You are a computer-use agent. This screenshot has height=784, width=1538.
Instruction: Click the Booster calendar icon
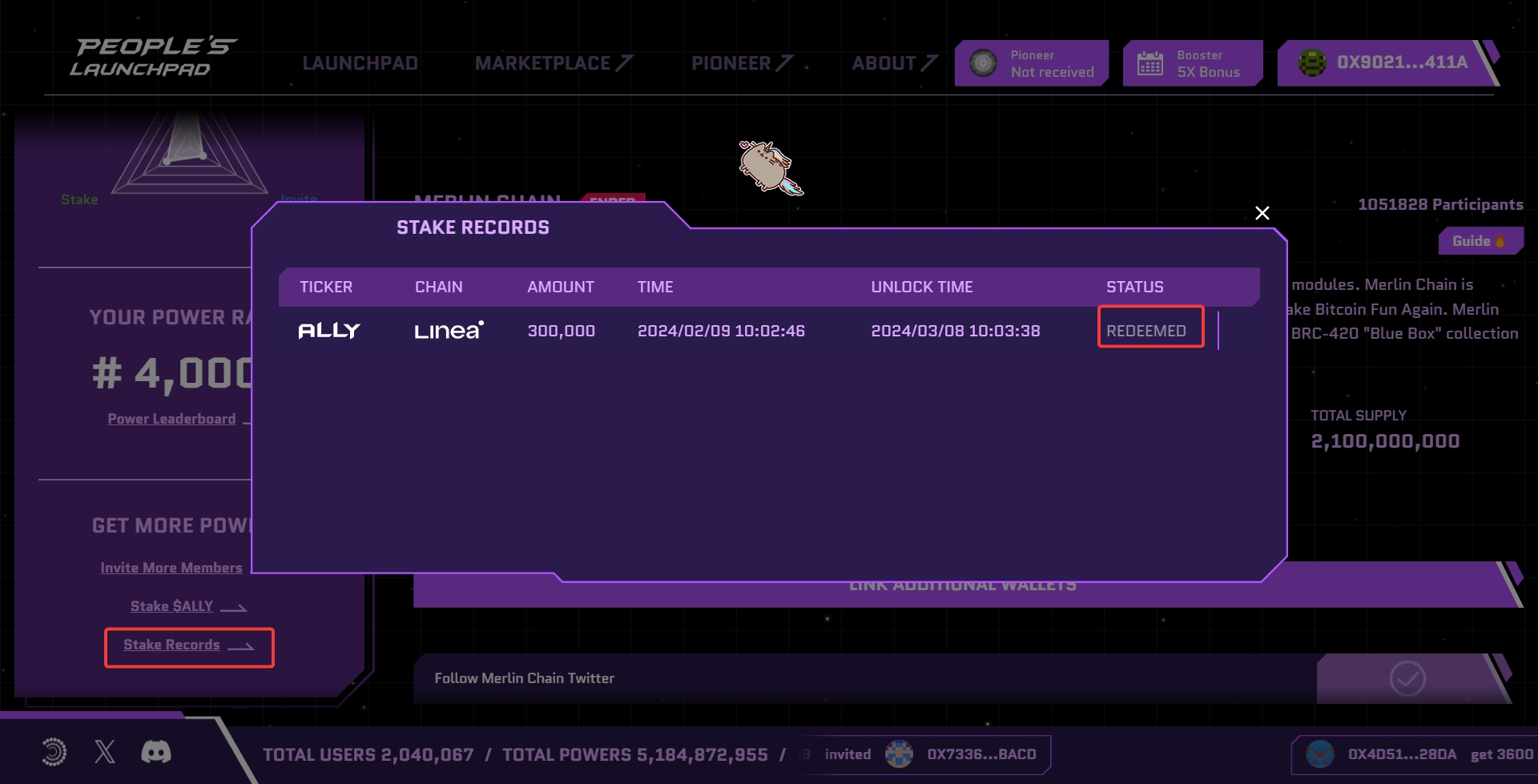[1149, 63]
